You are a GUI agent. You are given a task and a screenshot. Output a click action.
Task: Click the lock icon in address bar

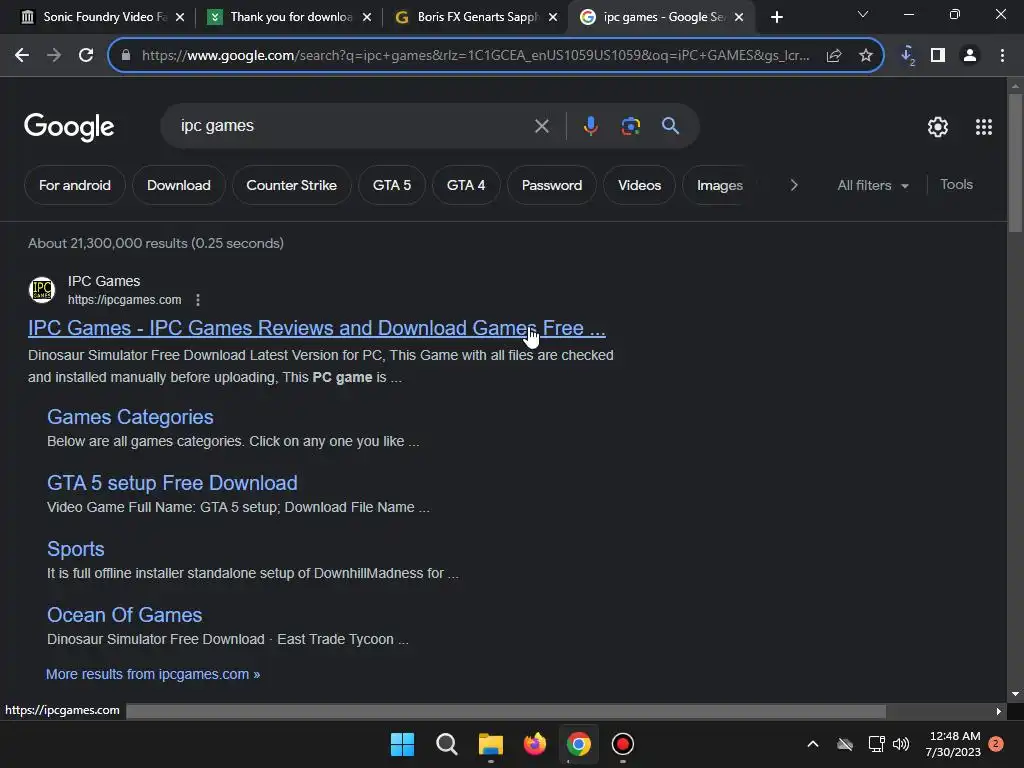point(126,56)
